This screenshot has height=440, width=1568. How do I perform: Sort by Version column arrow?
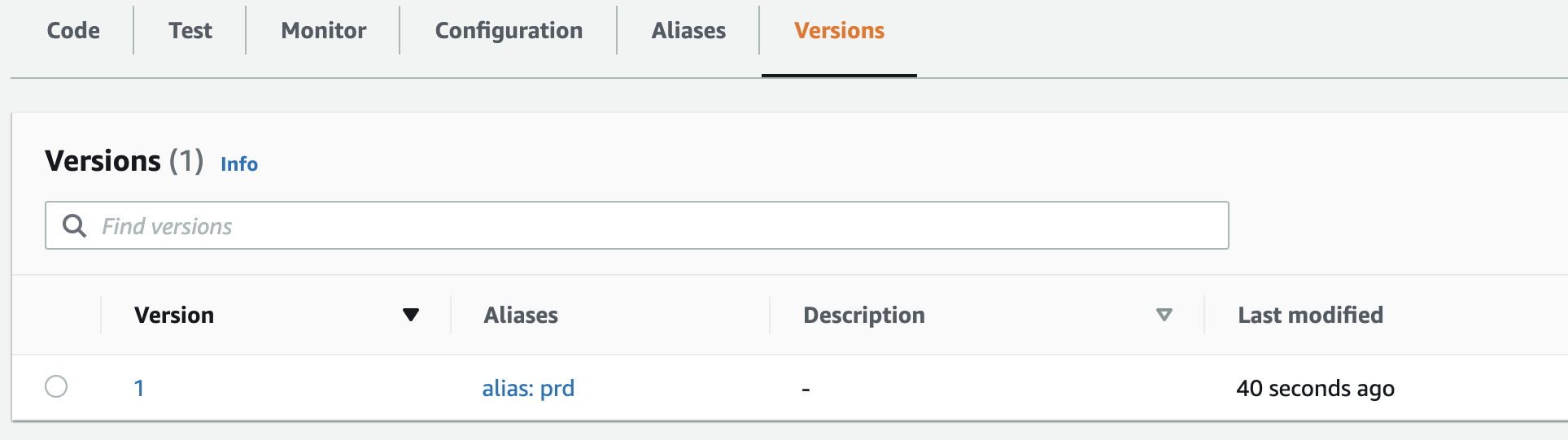pos(411,315)
